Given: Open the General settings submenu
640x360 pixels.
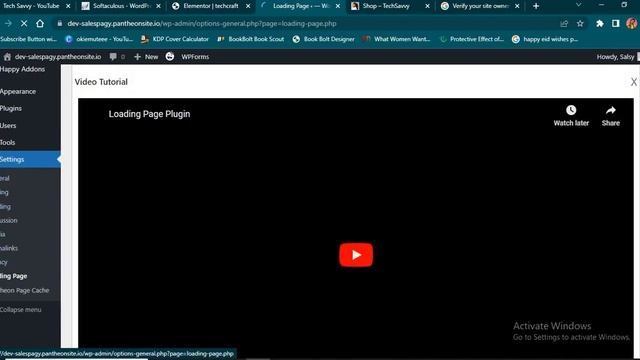Looking at the screenshot, I should point(5,178).
